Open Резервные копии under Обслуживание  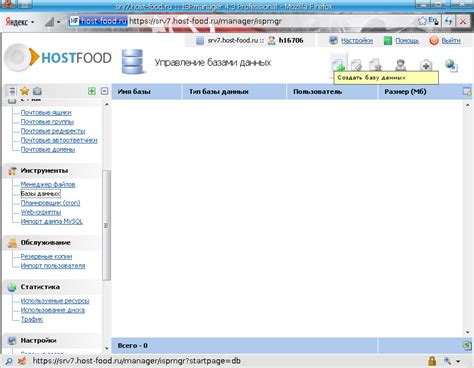pos(46,256)
